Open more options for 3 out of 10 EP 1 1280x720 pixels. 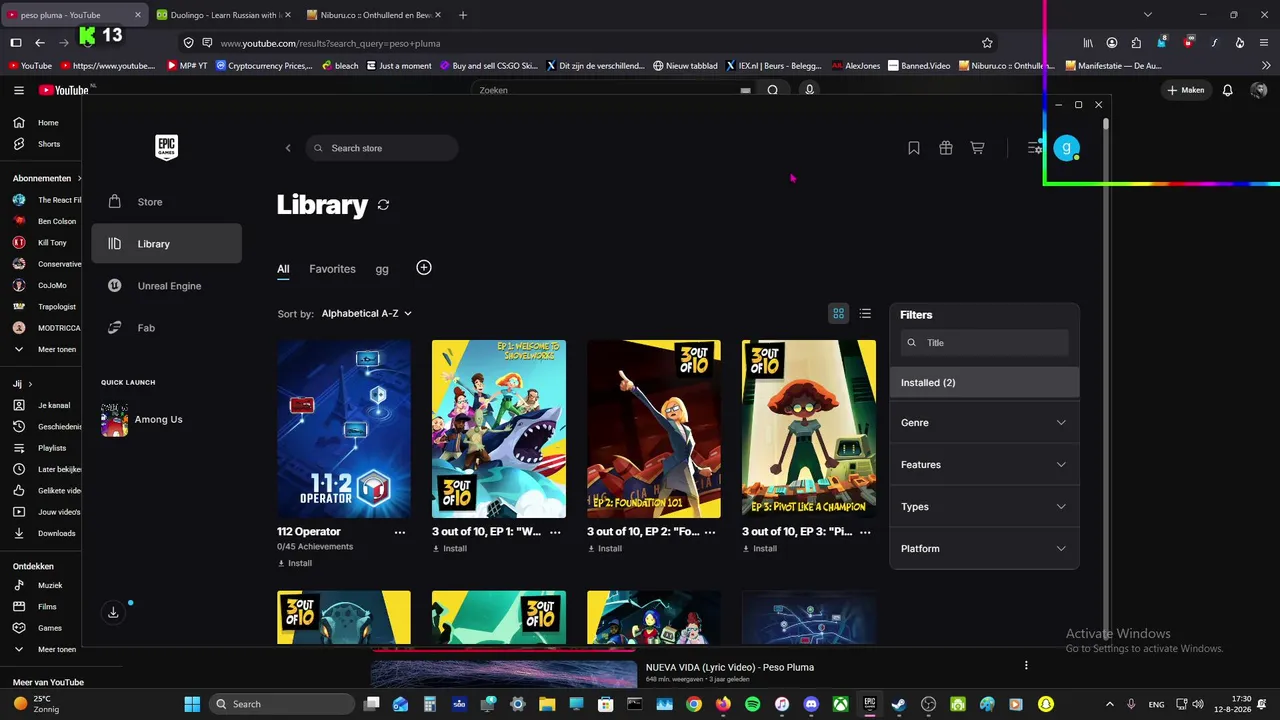(x=555, y=532)
